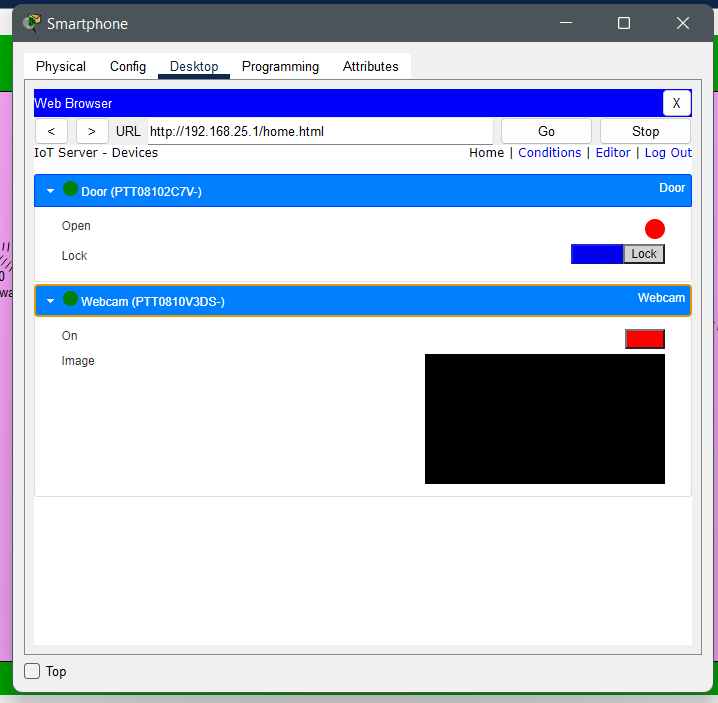Minimize the Smartphone window
The image size is (718, 703).
(x=566, y=23)
